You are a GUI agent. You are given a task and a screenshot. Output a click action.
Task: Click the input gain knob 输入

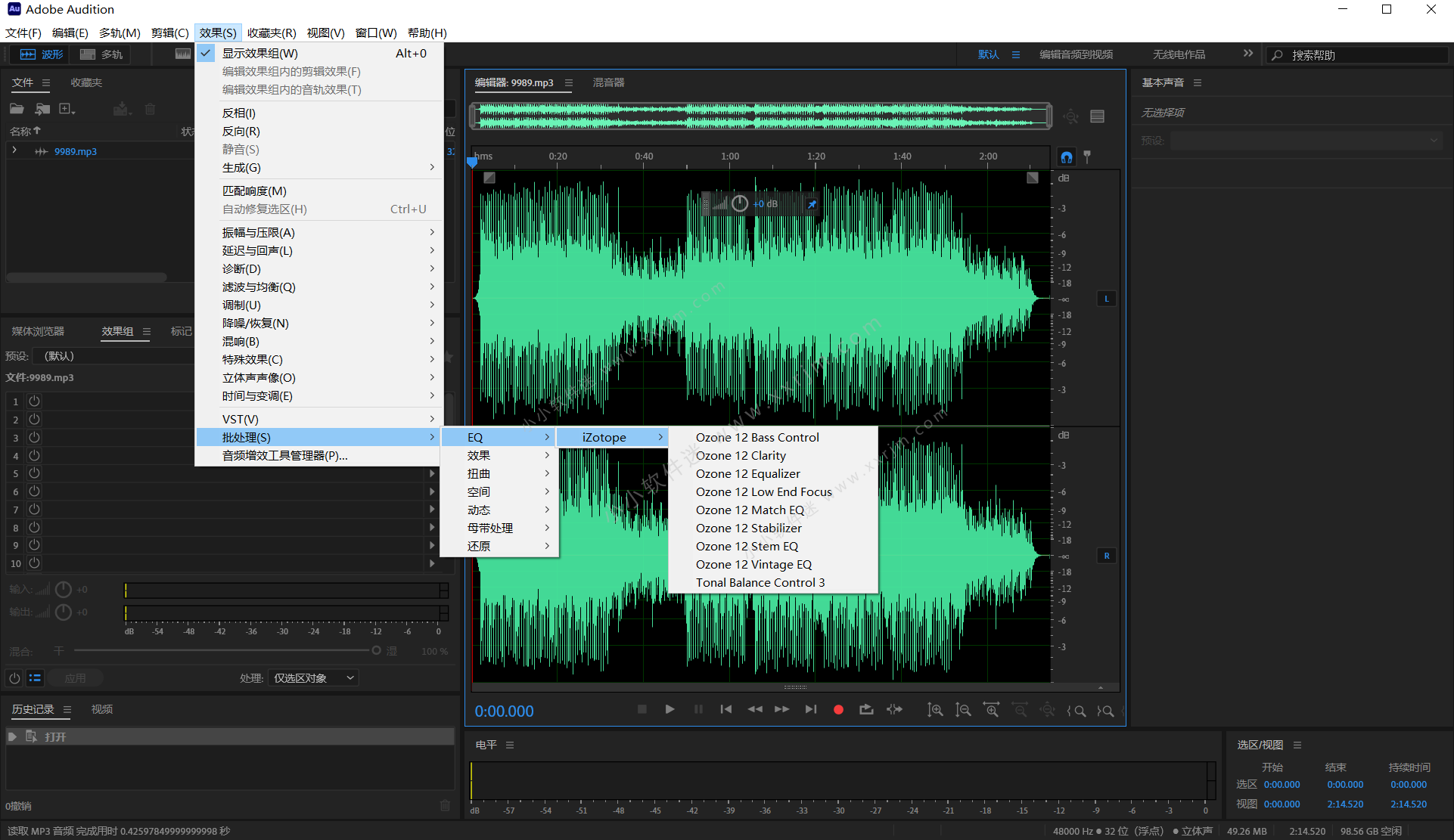click(x=64, y=589)
